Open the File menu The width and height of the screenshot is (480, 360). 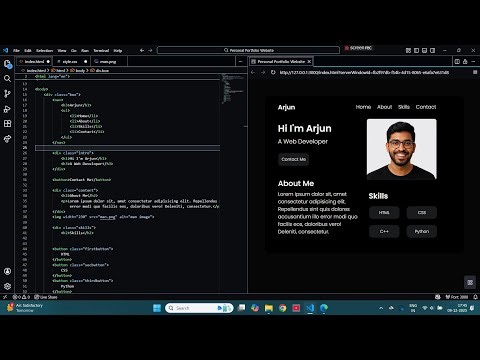[16, 51]
